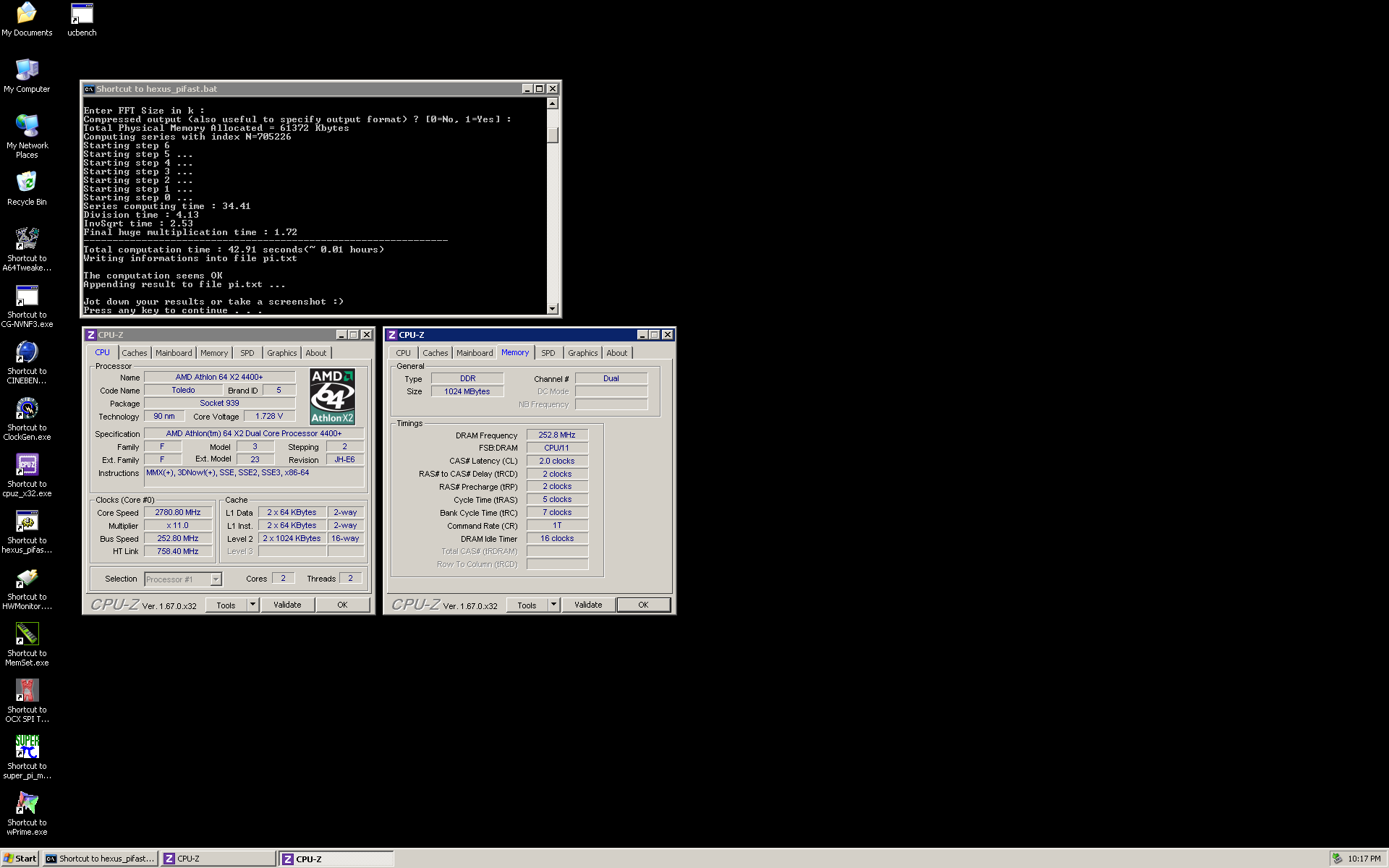Open Caches tab in left CPU-Z window

tap(135, 353)
